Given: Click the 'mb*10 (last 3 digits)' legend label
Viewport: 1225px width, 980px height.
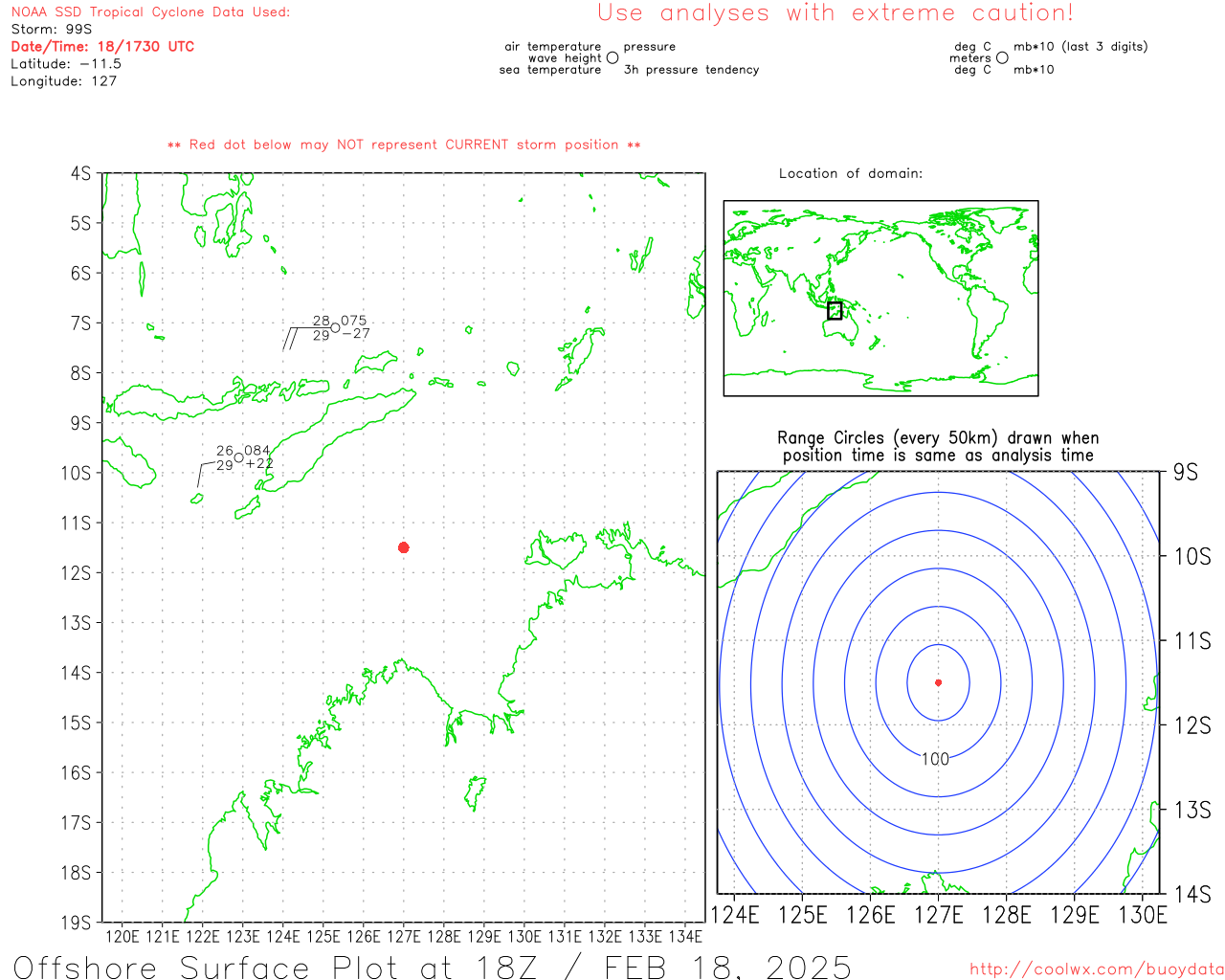Looking at the screenshot, I should (x=1080, y=47).
